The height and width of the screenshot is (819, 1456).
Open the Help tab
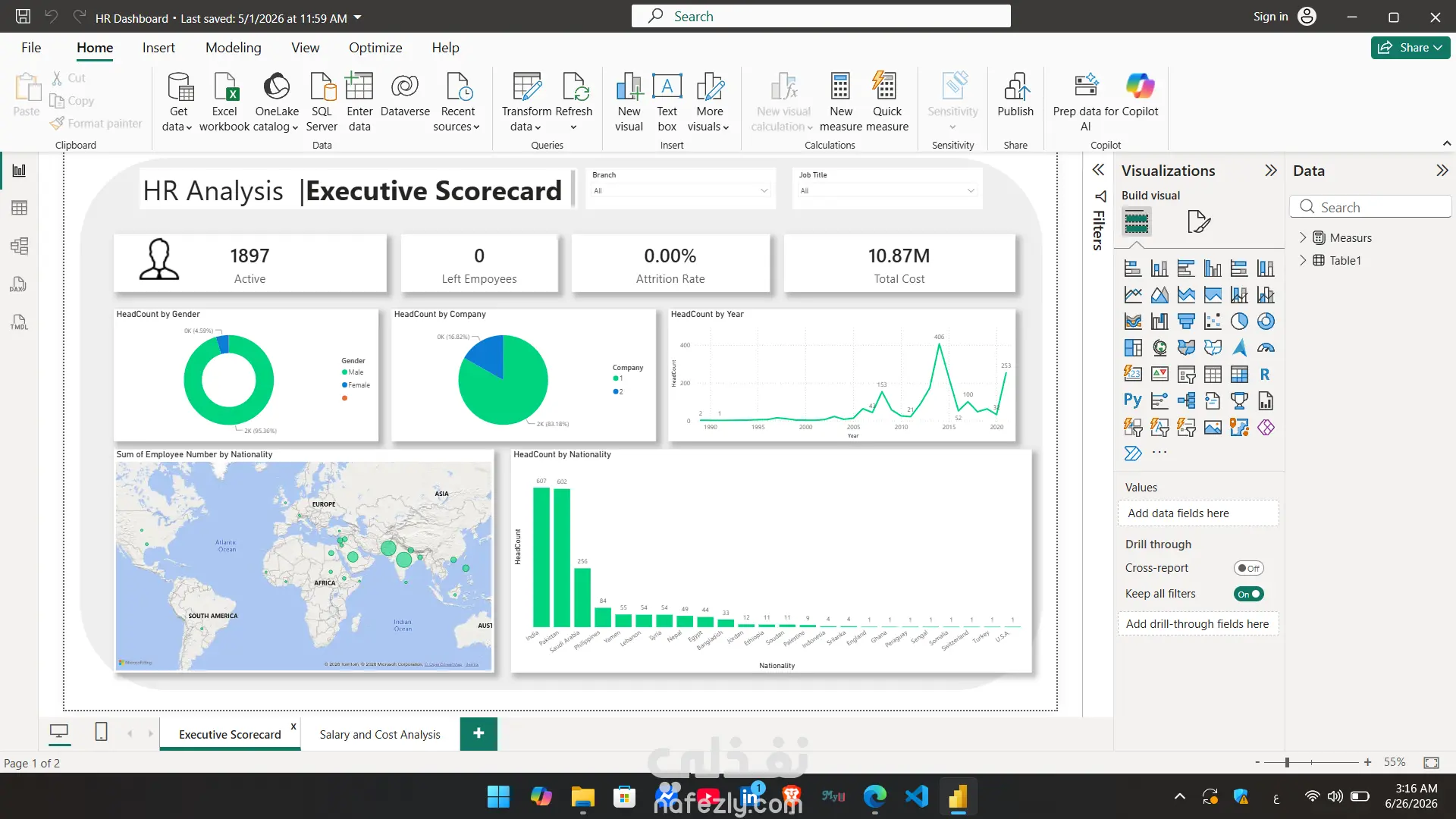click(445, 48)
